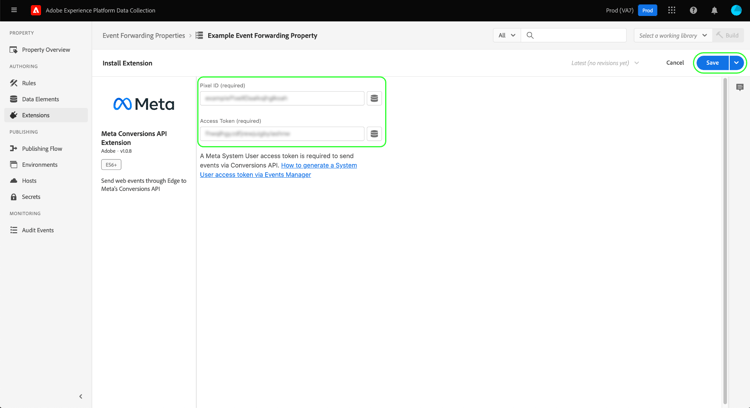The width and height of the screenshot is (750, 408).
Task: Open the All search filter dropdown
Action: click(507, 35)
